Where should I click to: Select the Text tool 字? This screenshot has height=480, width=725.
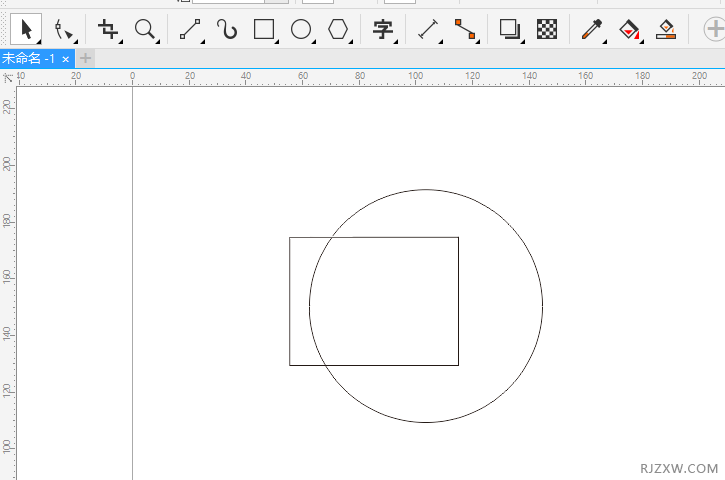click(383, 30)
